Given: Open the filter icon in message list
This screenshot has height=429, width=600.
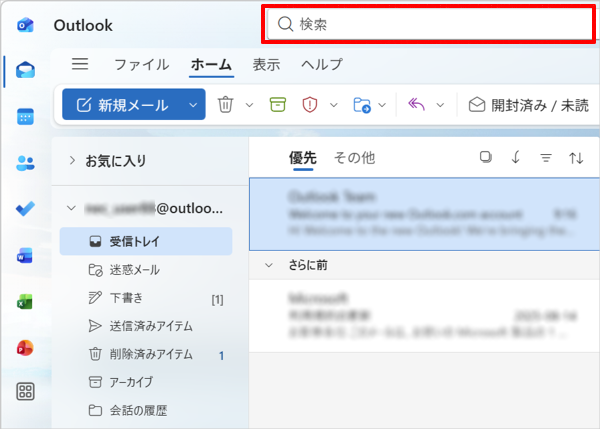Looking at the screenshot, I should click(546, 158).
